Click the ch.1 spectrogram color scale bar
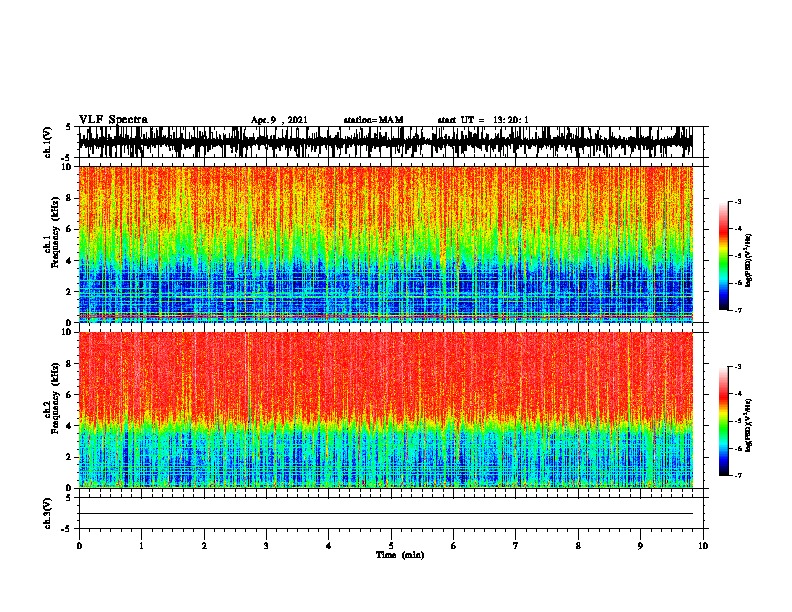Screen dimensions: 792x612 [723, 256]
